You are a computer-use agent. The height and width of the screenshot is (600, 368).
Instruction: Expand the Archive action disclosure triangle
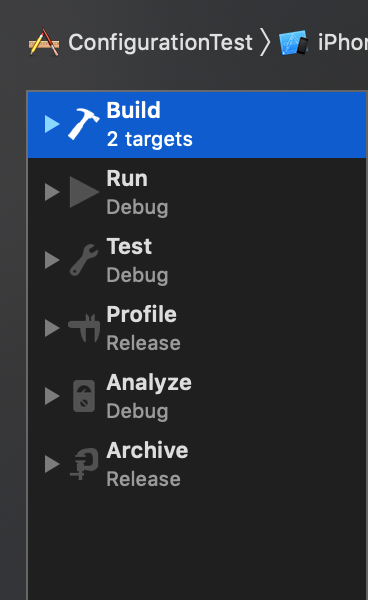pos(52,464)
